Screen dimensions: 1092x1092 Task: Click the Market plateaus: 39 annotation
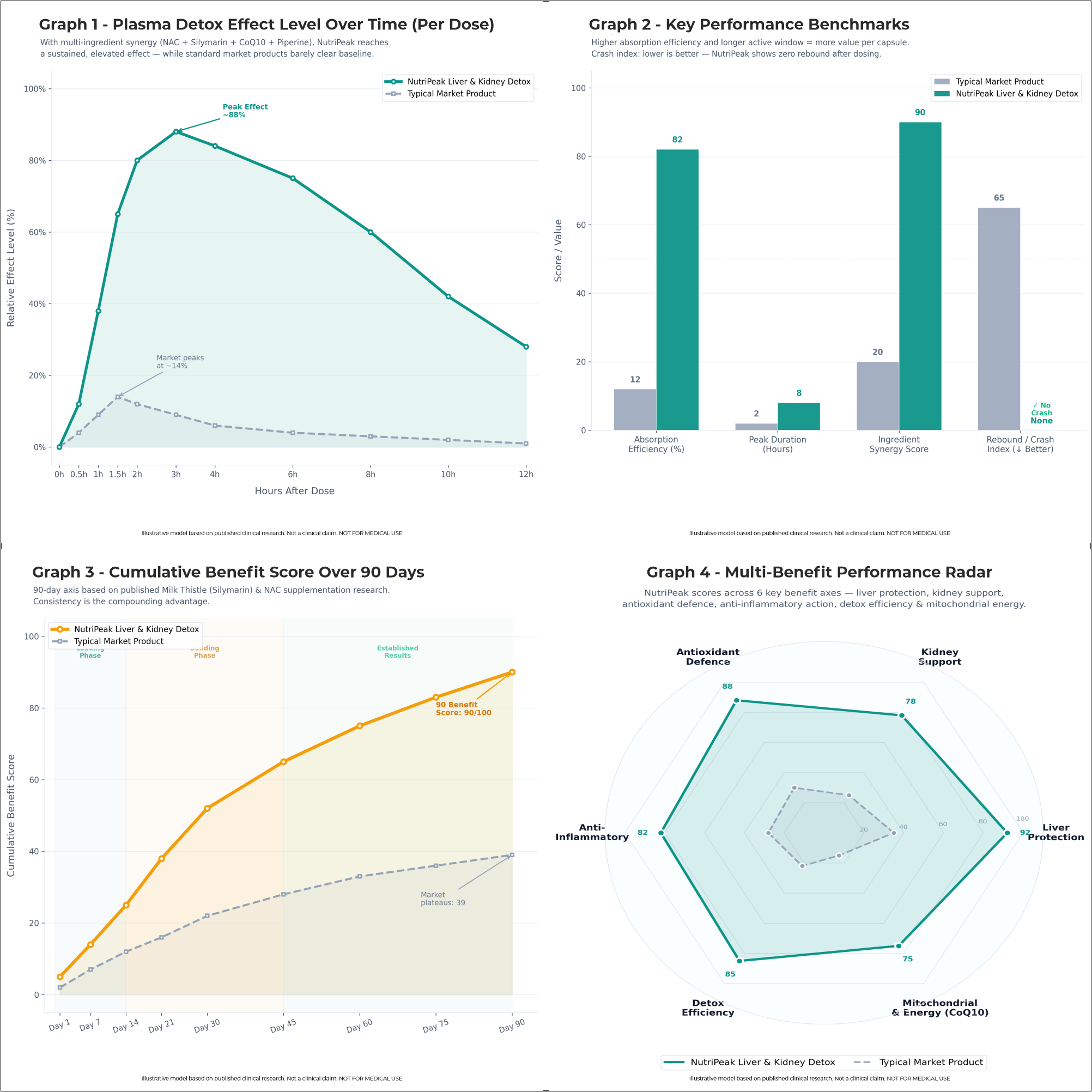click(442, 899)
